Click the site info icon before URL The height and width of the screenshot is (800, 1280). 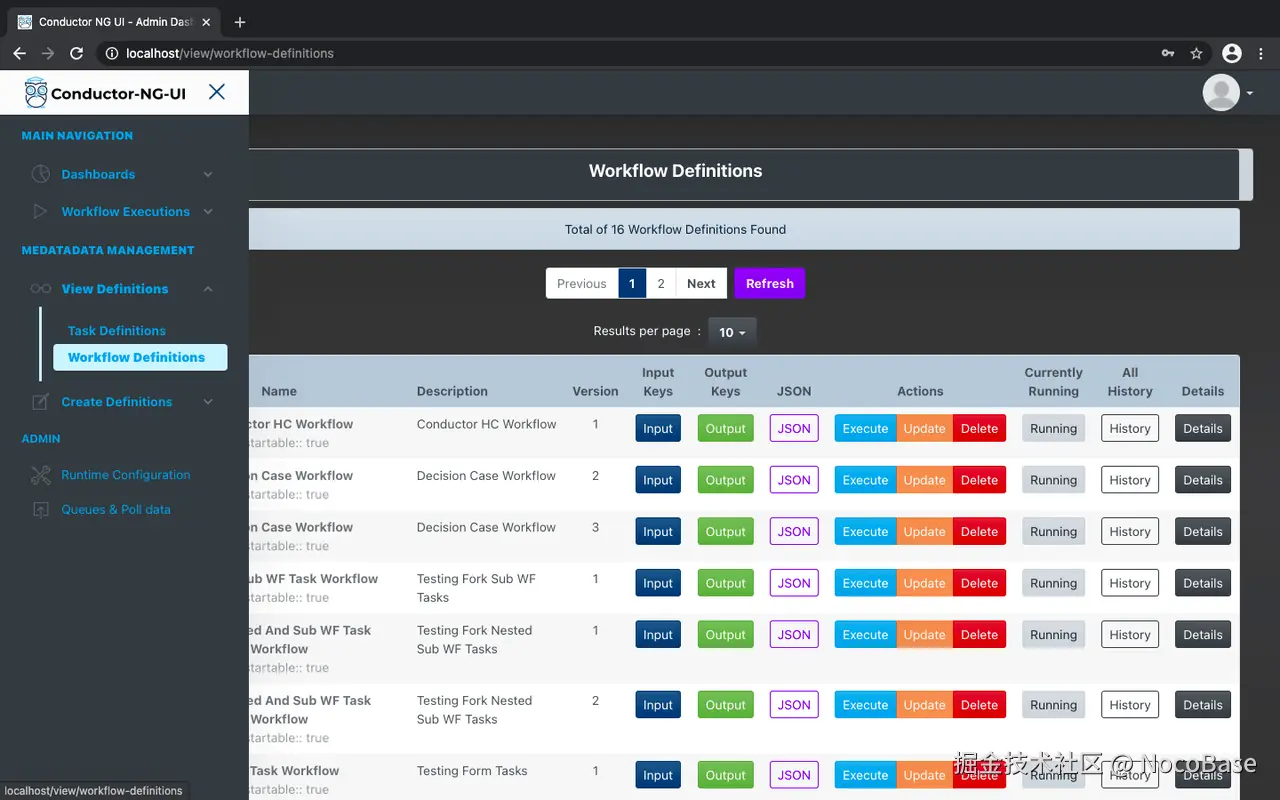click(112, 53)
